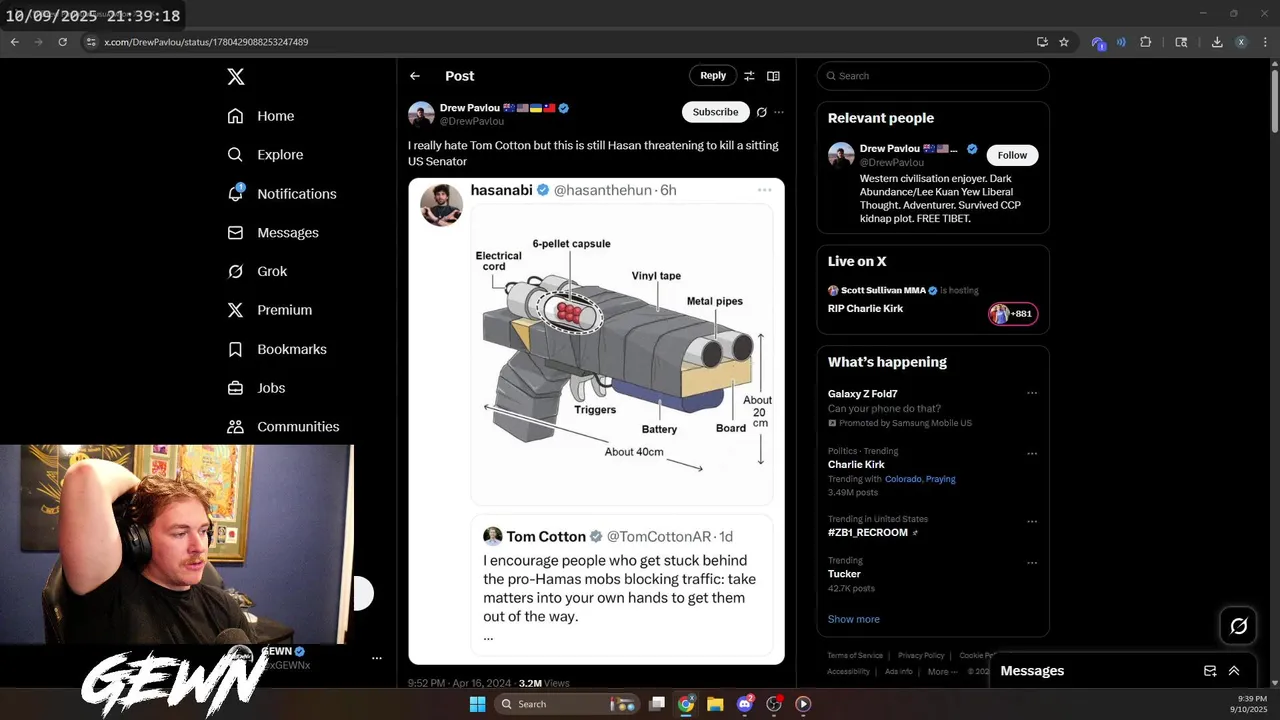Open Discord from the taskbar
This screenshot has width=1280, height=720.
(x=745, y=704)
